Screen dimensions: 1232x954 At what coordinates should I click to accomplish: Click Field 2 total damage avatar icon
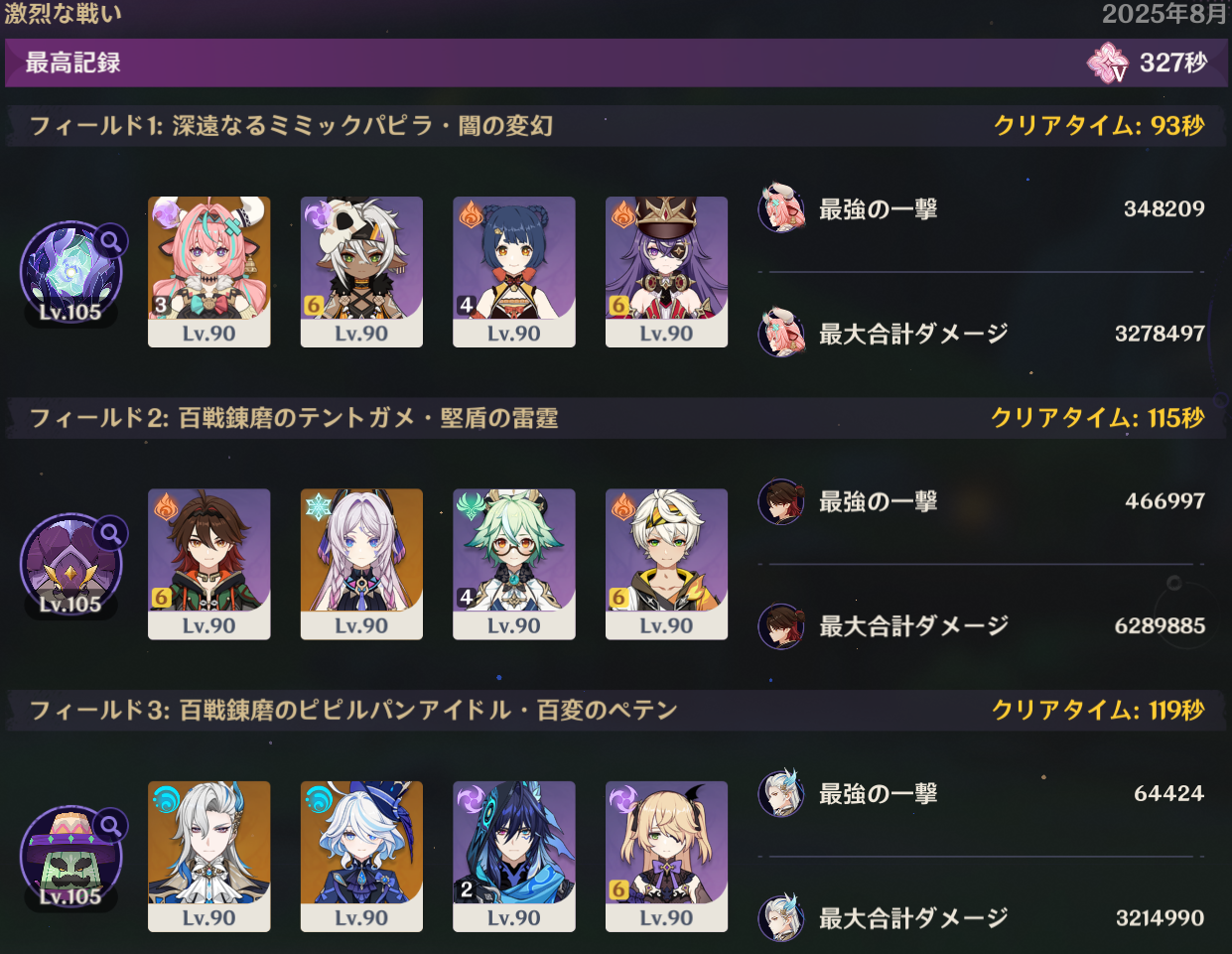[x=782, y=625]
